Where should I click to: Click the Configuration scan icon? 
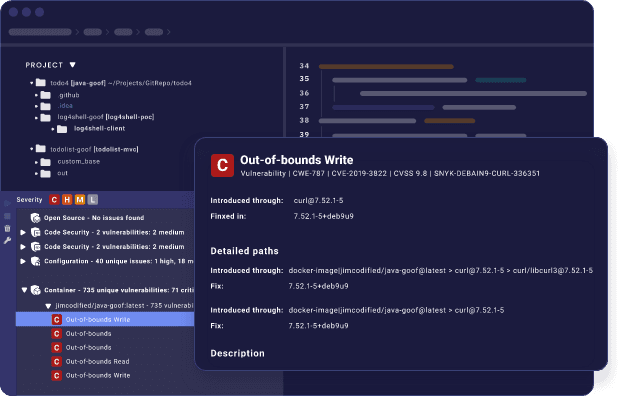click(x=36, y=261)
